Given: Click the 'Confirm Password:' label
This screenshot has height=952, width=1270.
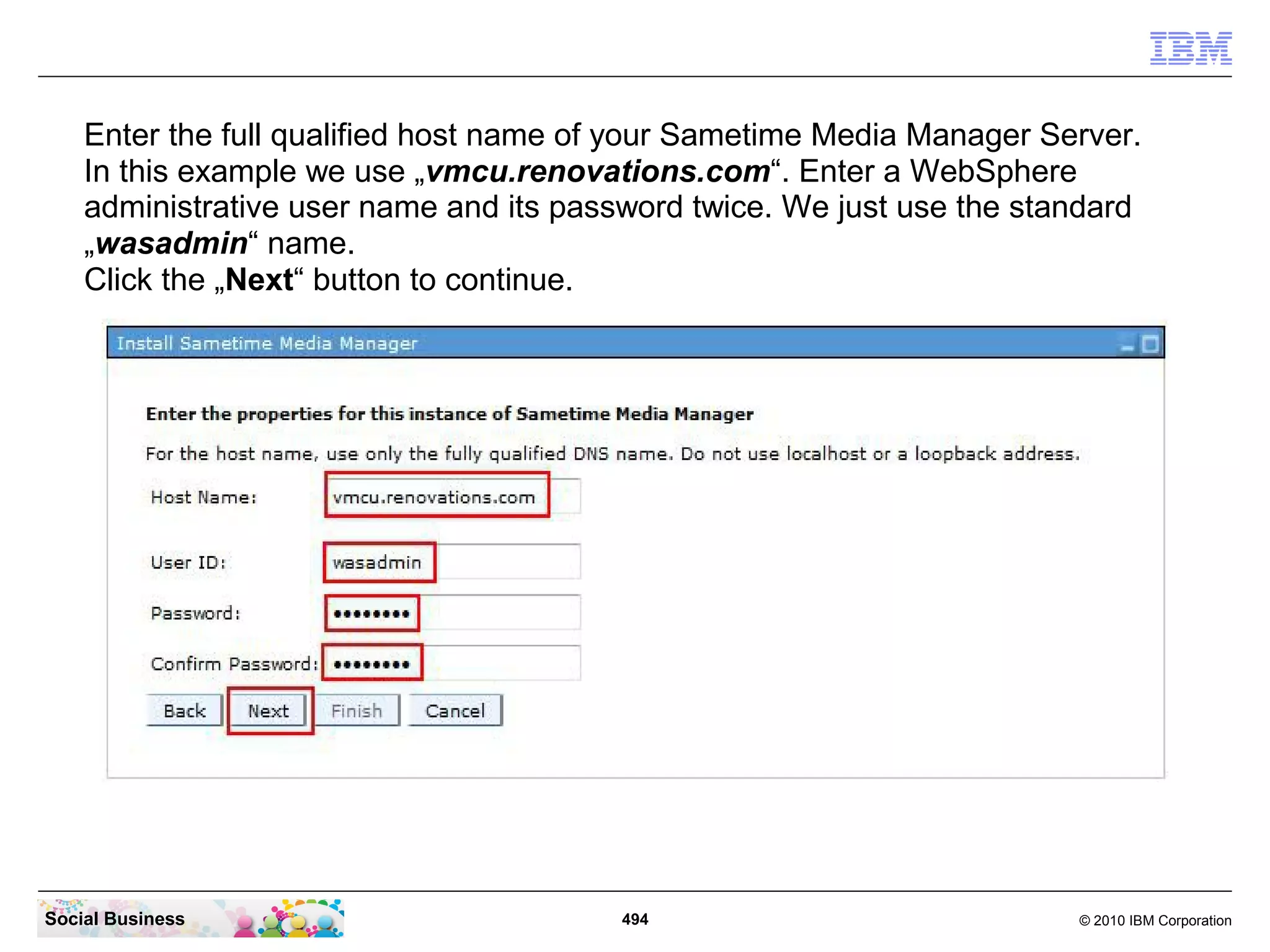Looking at the screenshot, I should pyautogui.click(x=234, y=664).
